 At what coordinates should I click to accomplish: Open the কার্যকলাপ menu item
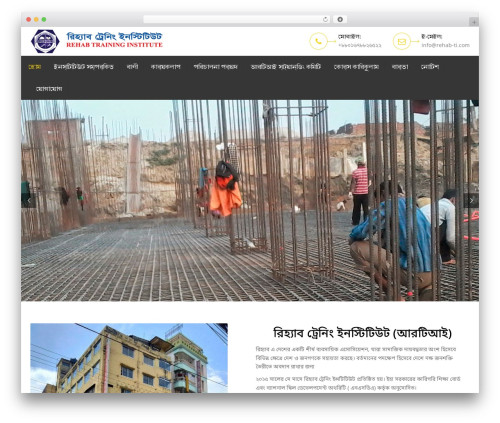166,67
